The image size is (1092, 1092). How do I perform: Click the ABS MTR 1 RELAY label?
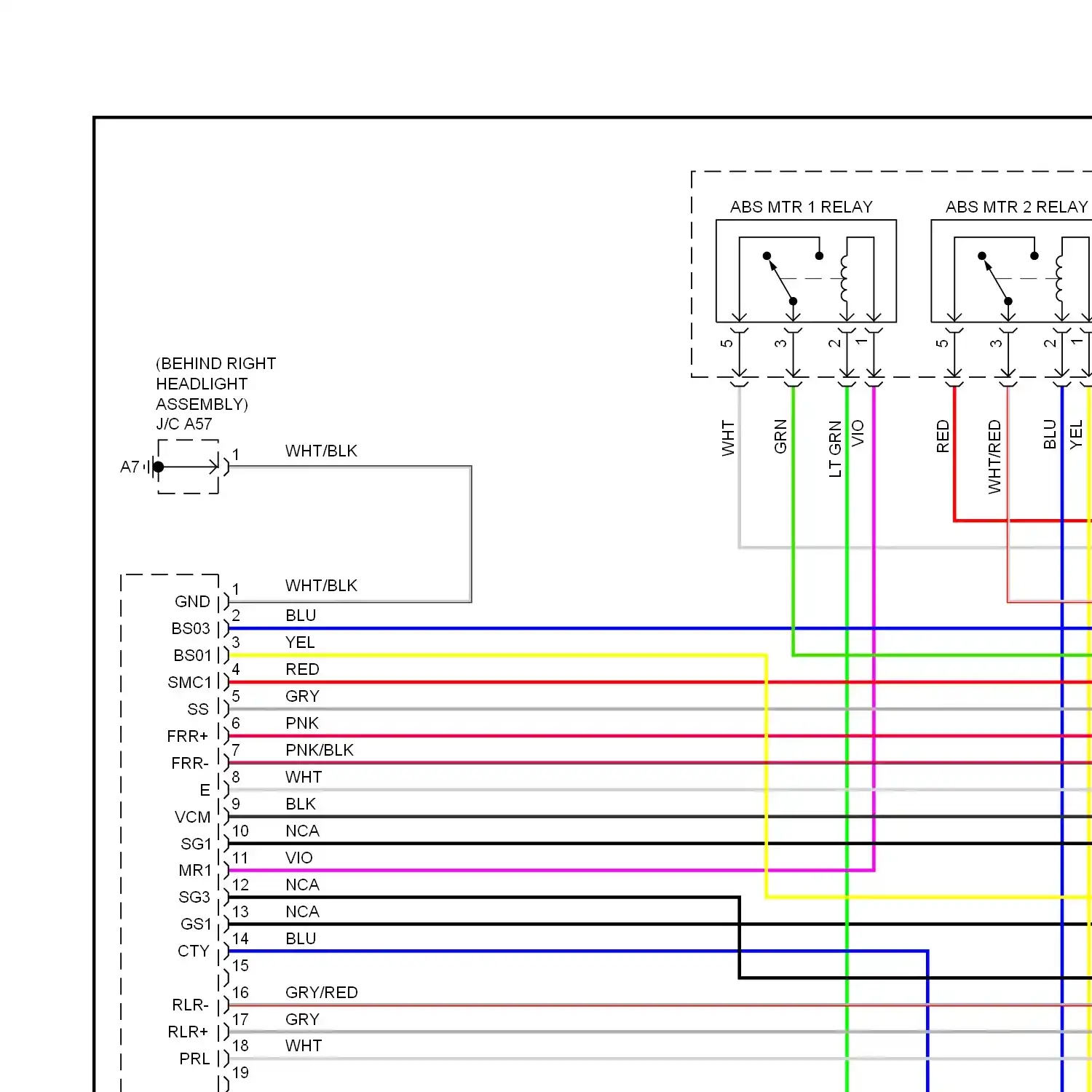(x=801, y=207)
